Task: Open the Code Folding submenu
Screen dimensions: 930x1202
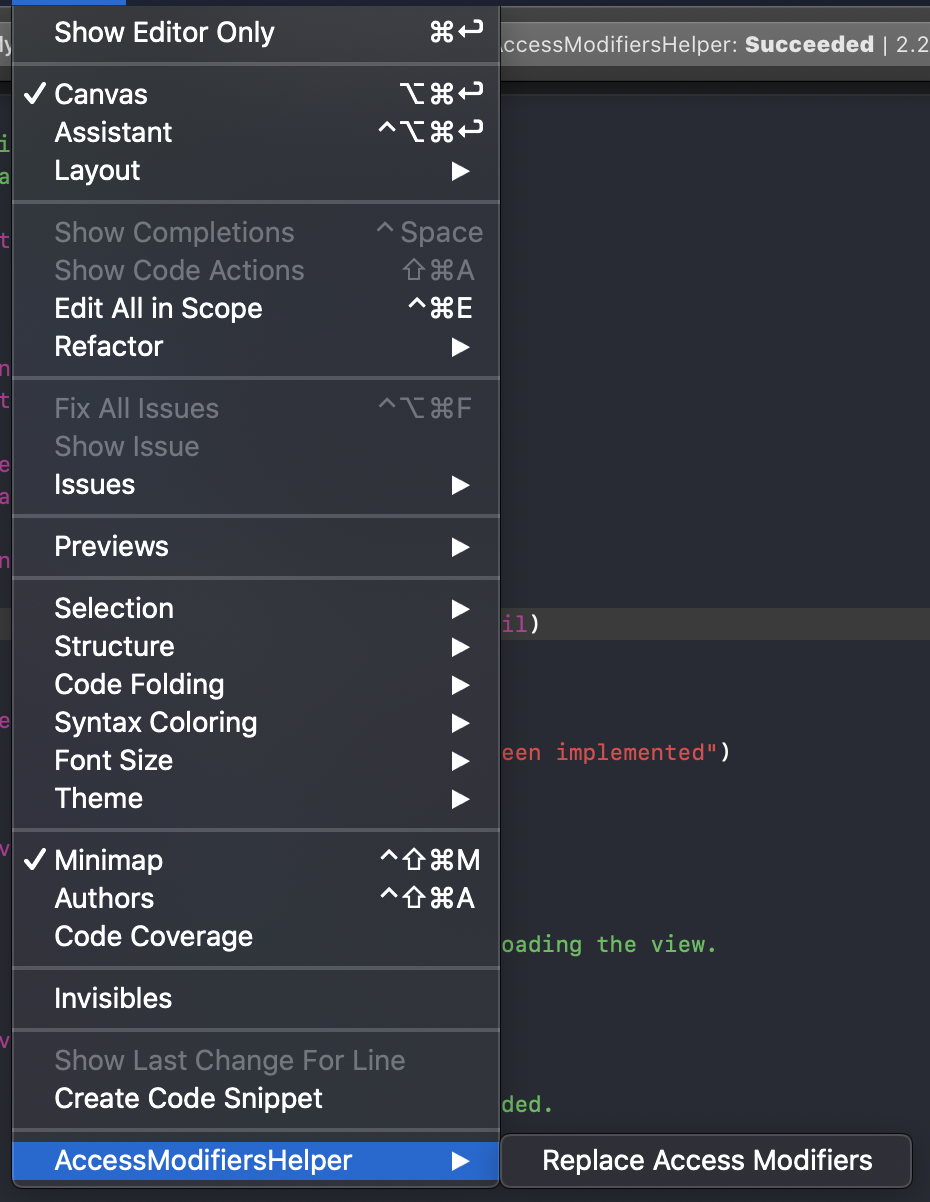Action: point(139,684)
